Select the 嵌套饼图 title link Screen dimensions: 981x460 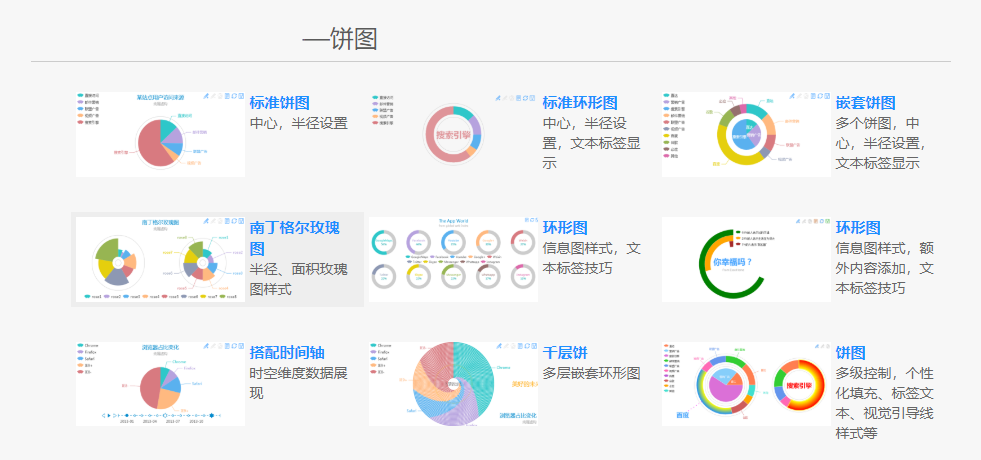click(865, 103)
